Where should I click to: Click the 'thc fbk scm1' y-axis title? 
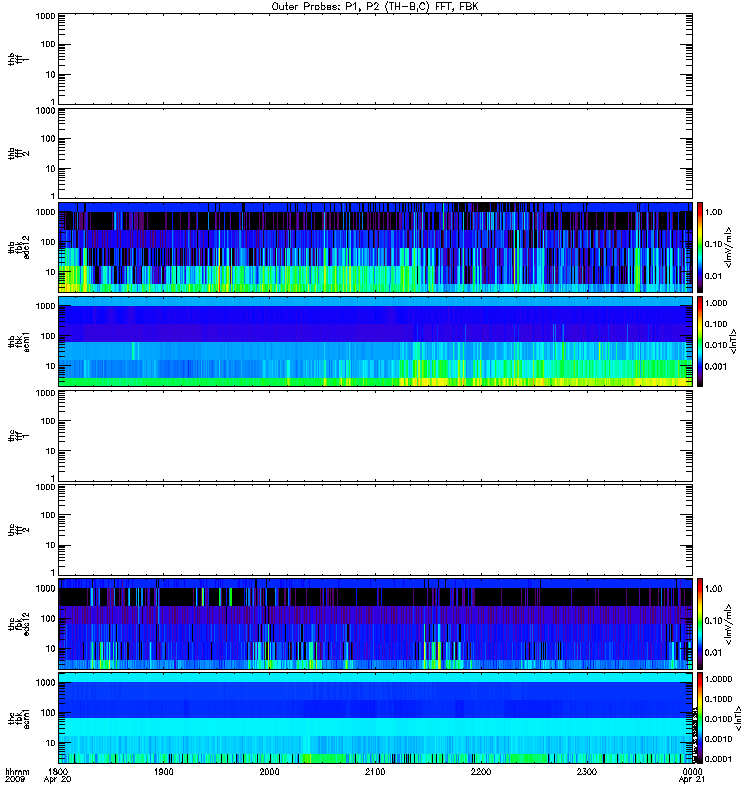tap(18, 718)
